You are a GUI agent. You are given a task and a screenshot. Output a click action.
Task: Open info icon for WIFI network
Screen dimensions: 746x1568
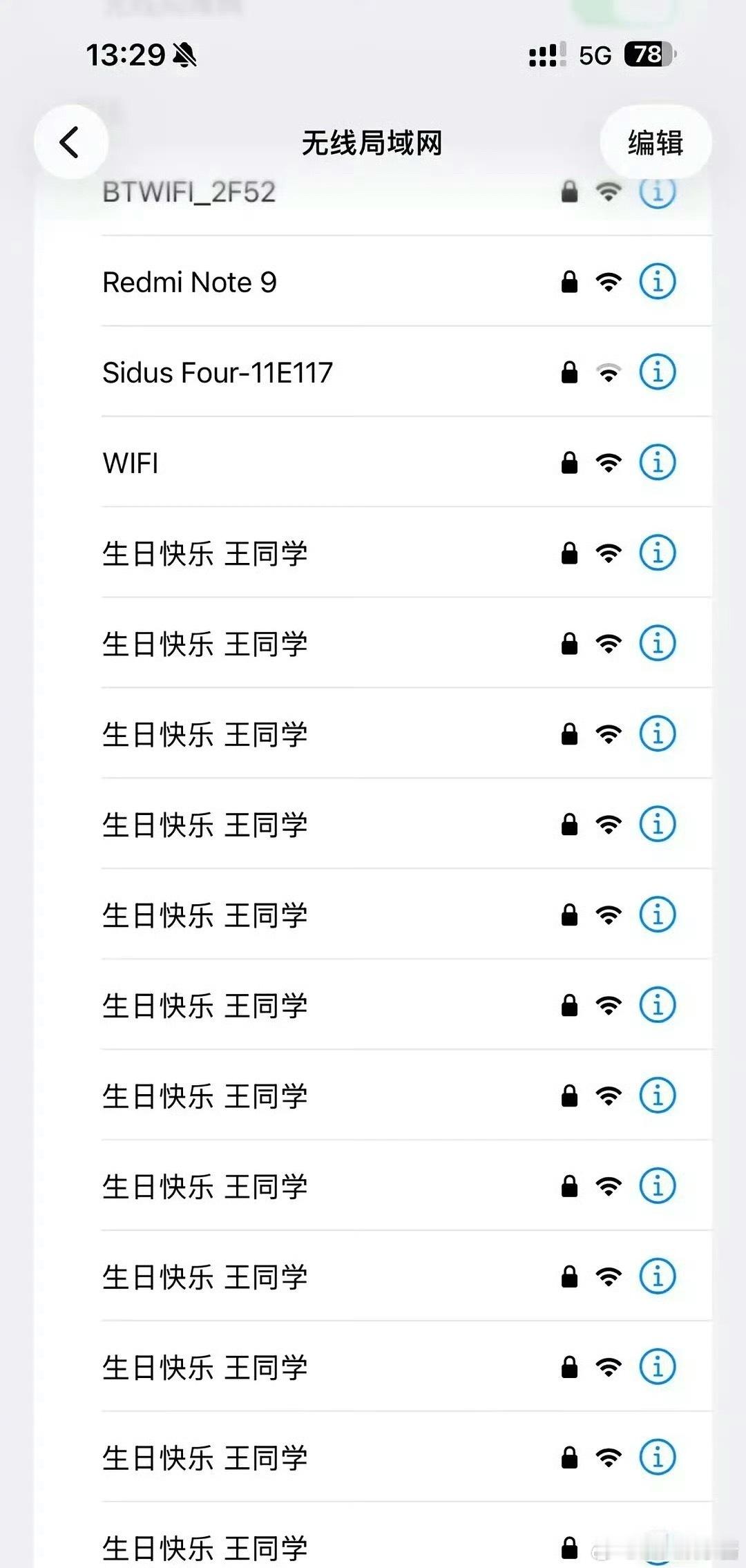657,462
